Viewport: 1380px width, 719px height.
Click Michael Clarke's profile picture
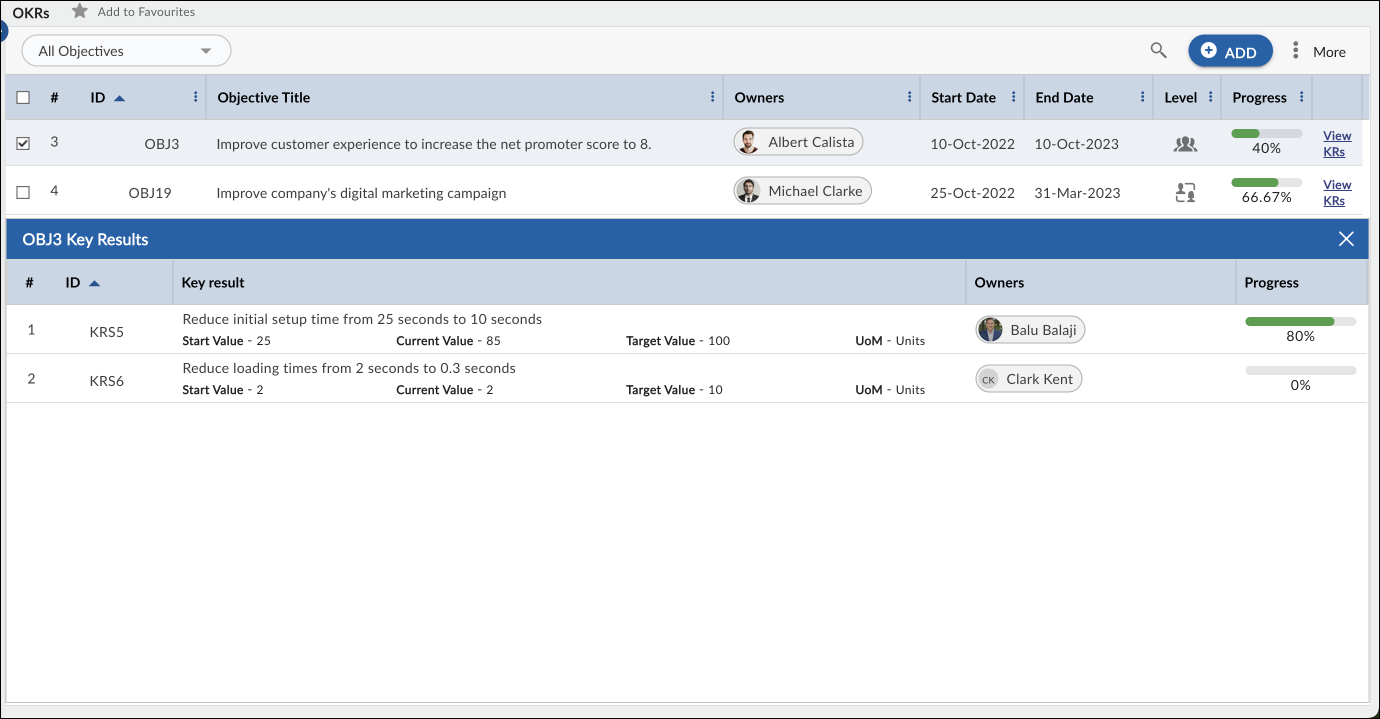coord(748,190)
